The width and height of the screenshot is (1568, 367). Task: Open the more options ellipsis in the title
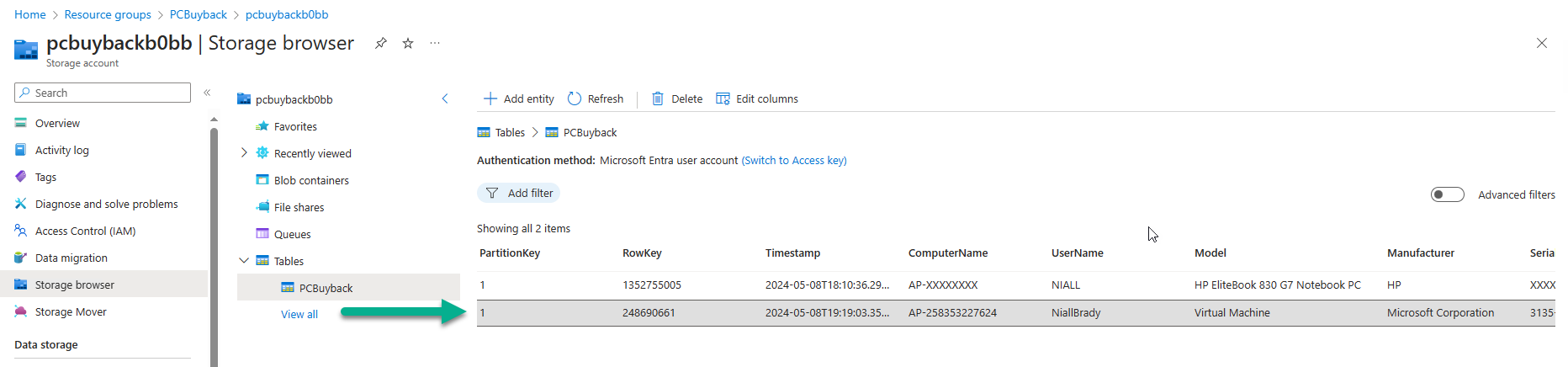pyautogui.click(x=435, y=43)
